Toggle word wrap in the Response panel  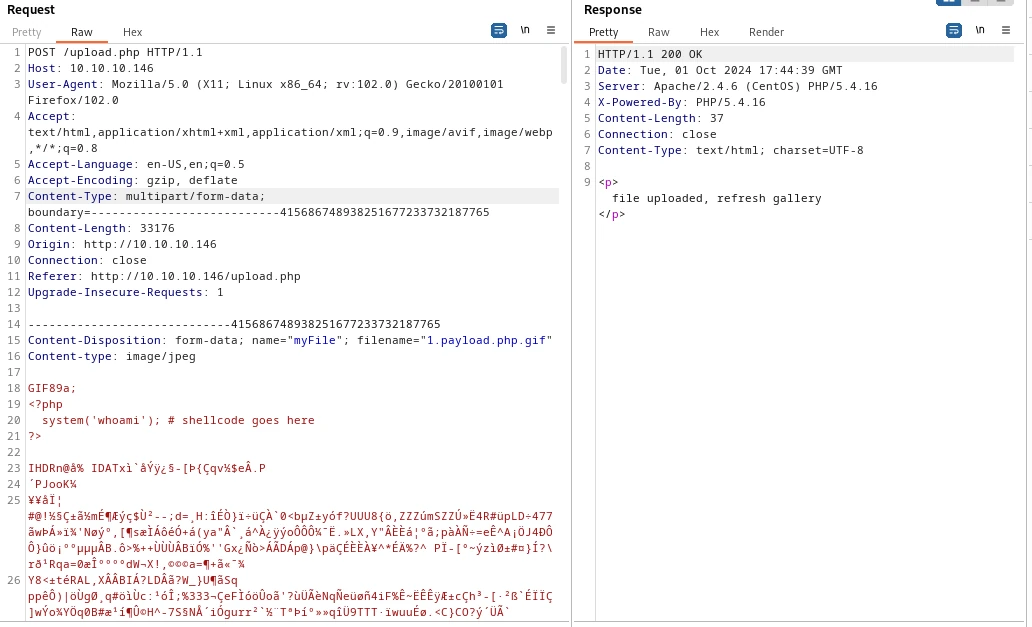pyautogui.click(x=954, y=30)
